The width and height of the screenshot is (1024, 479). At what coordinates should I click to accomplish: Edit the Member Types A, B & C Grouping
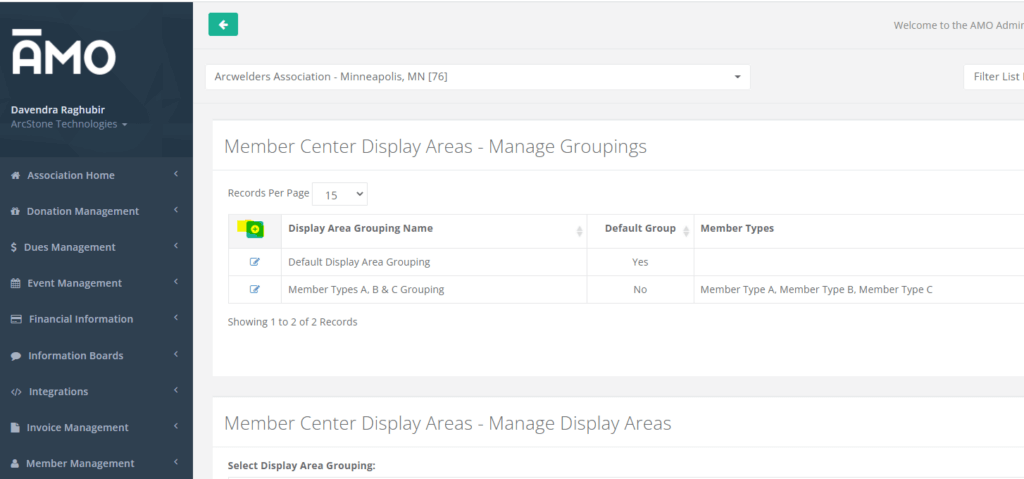click(254, 289)
